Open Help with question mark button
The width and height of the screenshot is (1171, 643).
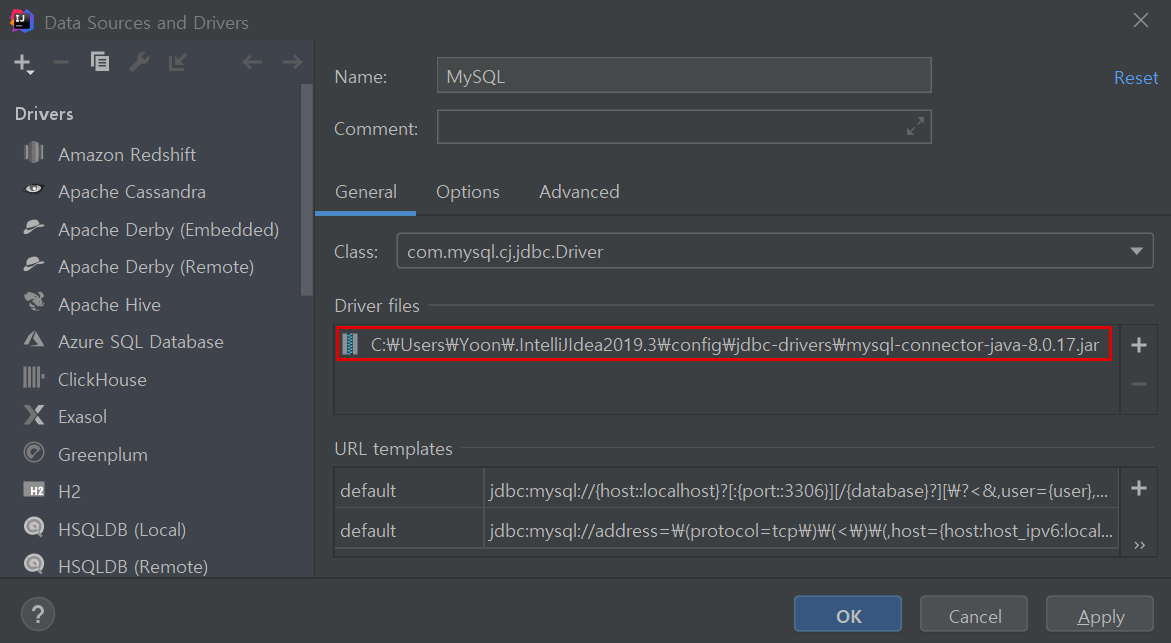[38, 614]
